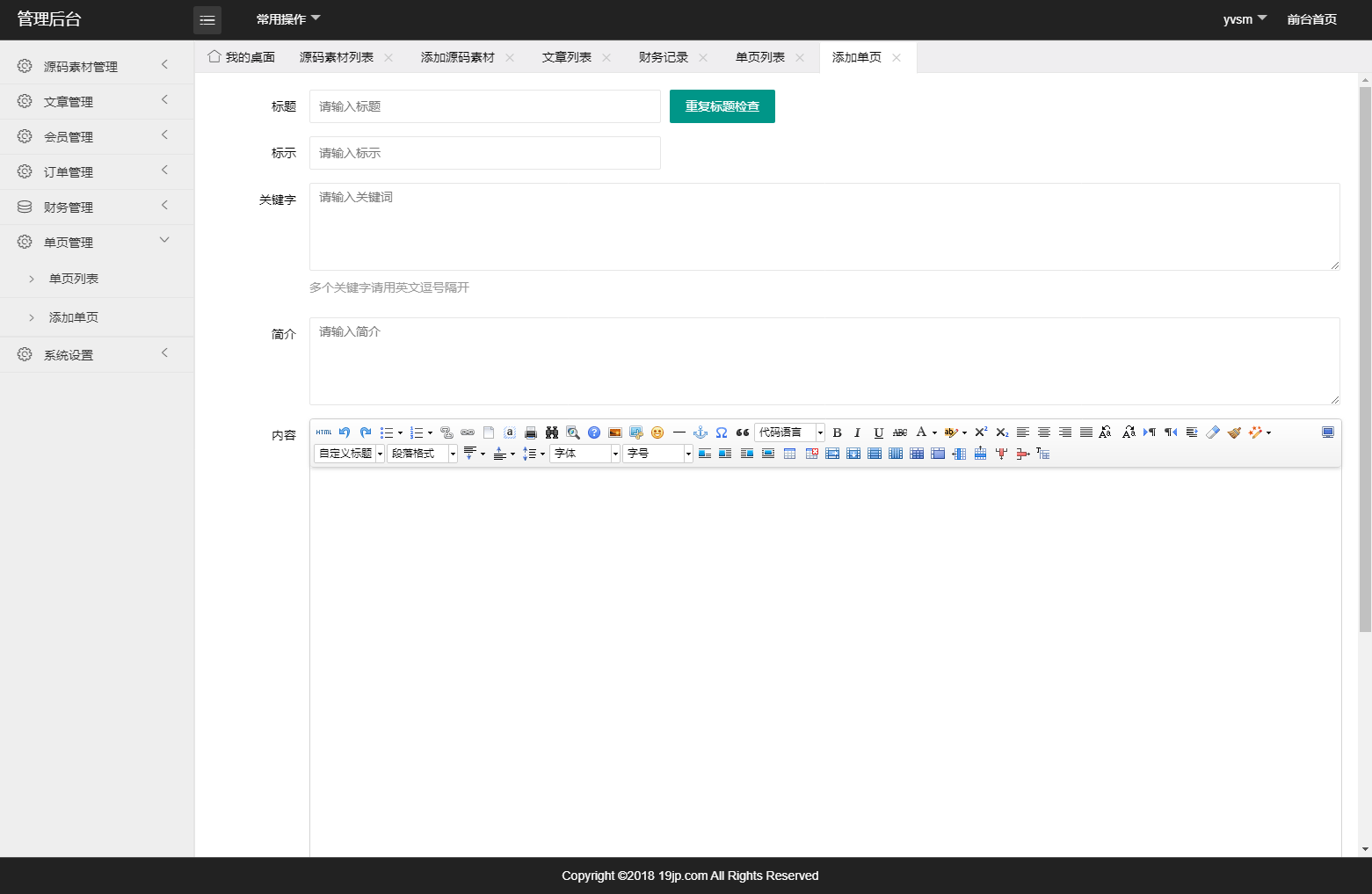Switch to the 文章列表 tab

tap(566, 57)
